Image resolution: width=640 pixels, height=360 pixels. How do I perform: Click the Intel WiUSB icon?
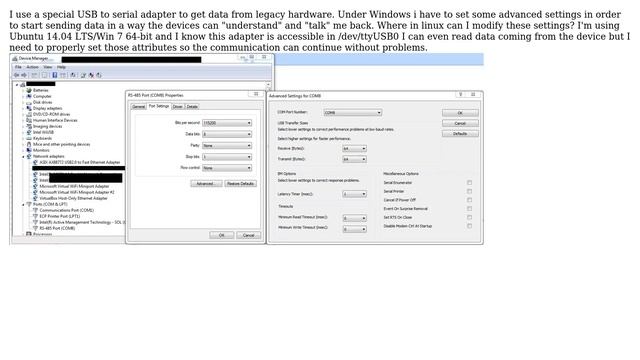pyautogui.click(x=29, y=132)
